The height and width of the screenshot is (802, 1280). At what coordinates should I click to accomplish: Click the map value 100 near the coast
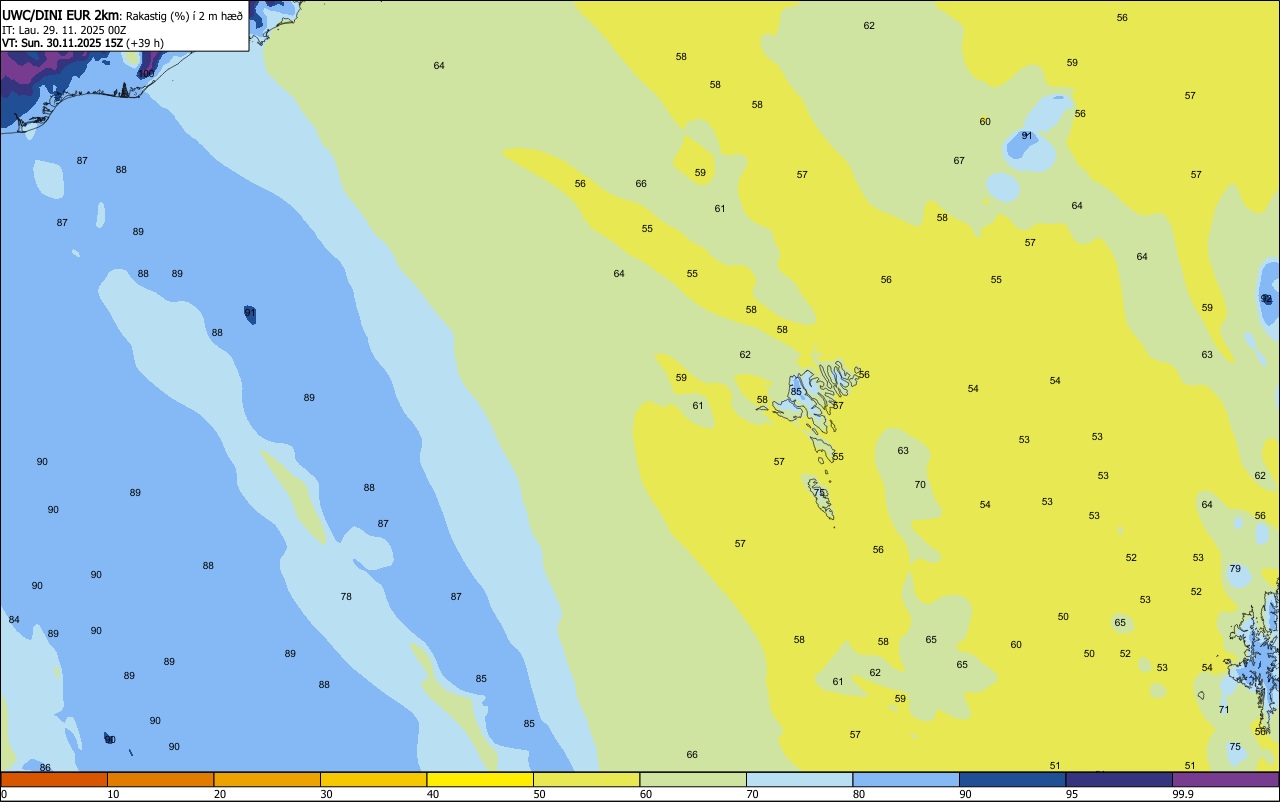pyautogui.click(x=147, y=73)
